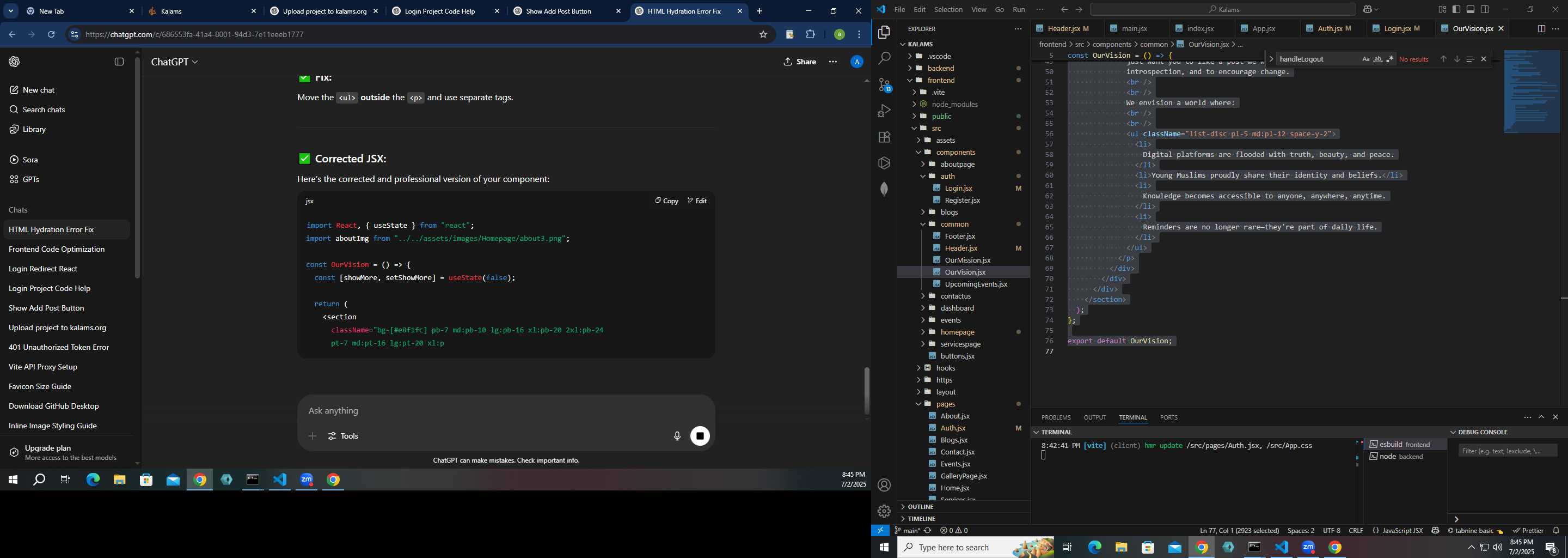
Task: Open the Explorer view in VS Code activity bar
Action: (x=884, y=32)
